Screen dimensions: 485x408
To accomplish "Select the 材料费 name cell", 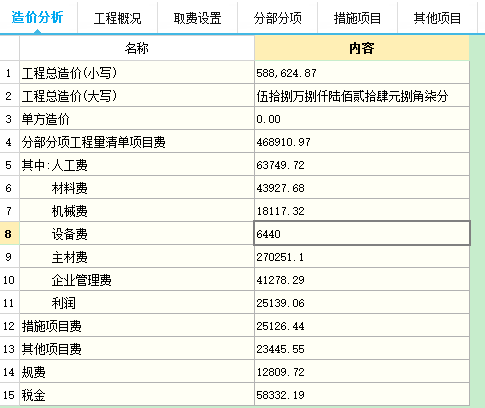I will 137,188.
